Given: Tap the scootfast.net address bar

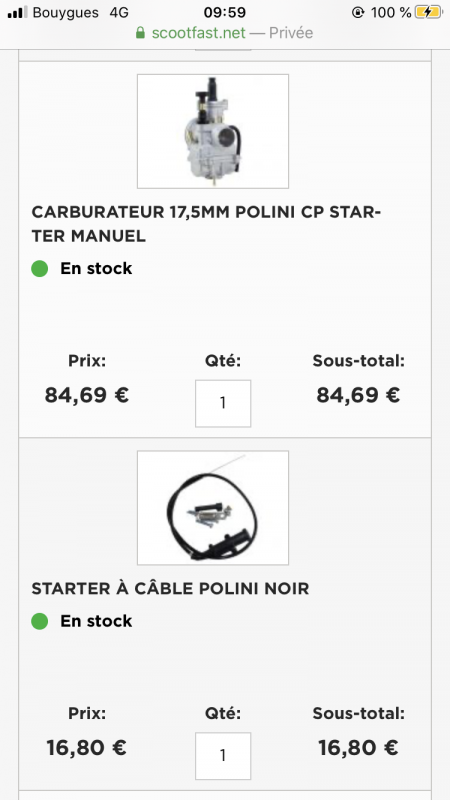Looking at the screenshot, I should pos(224,33).
